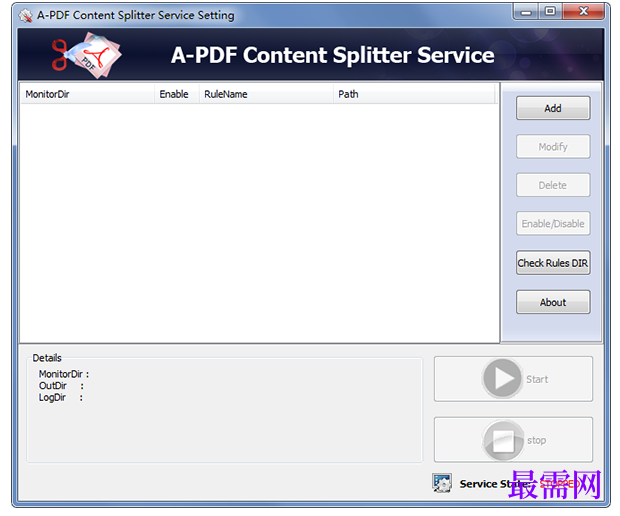Sort by RuleName column header
Image resolution: width=620 pixels, height=516 pixels.
tap(266, 94)
